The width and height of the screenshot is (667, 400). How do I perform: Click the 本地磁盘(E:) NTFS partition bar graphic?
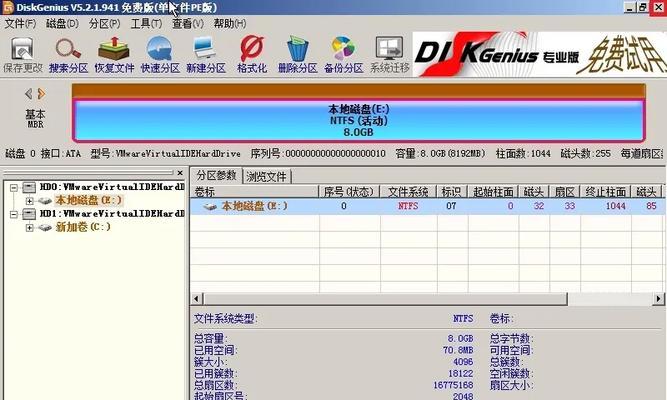359,120
